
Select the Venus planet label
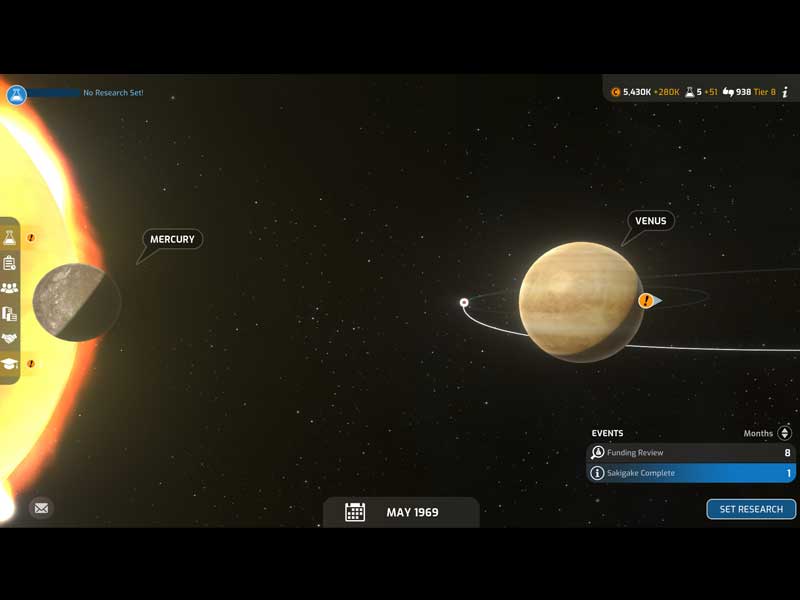651,221
